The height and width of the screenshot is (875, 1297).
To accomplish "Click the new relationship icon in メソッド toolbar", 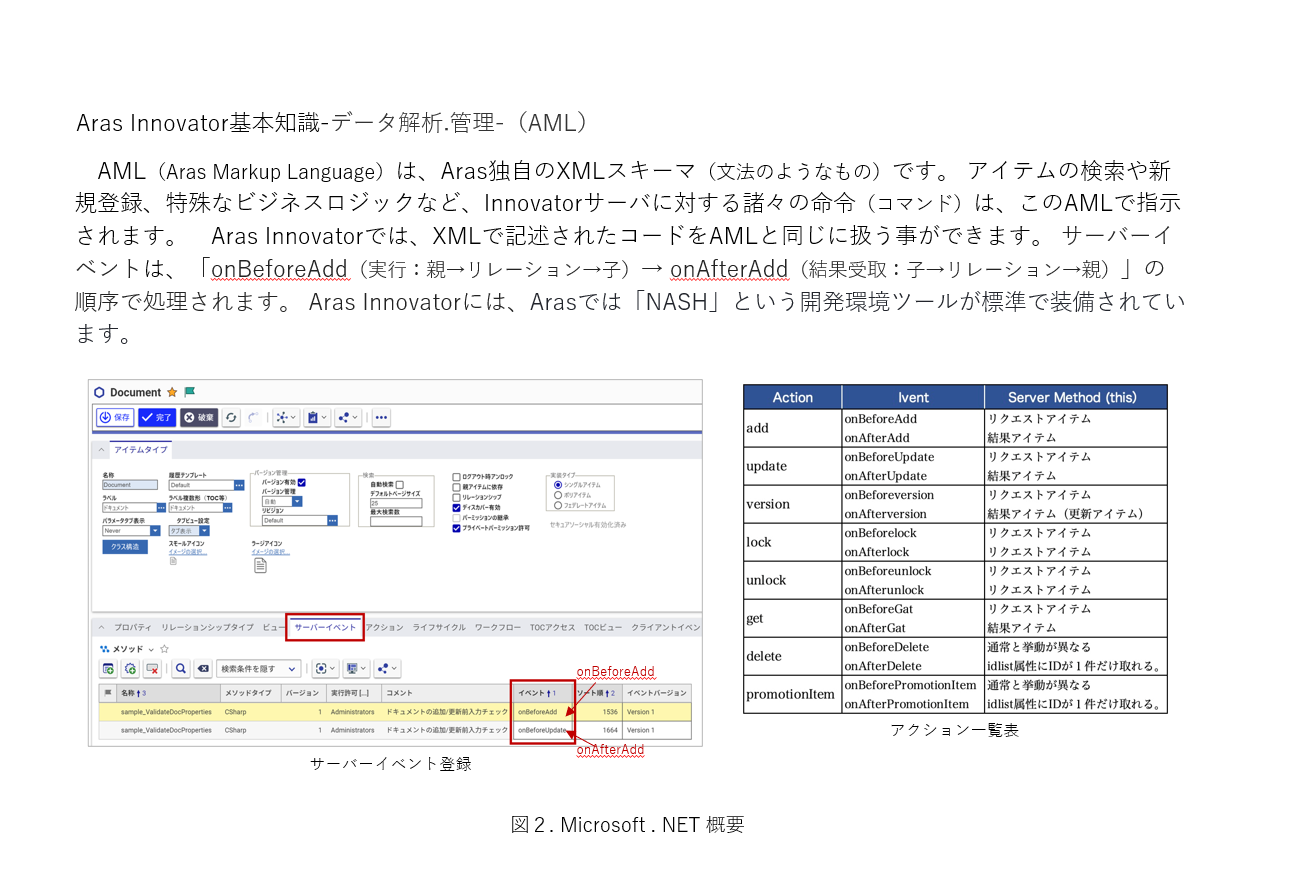I will pos(108,669).
